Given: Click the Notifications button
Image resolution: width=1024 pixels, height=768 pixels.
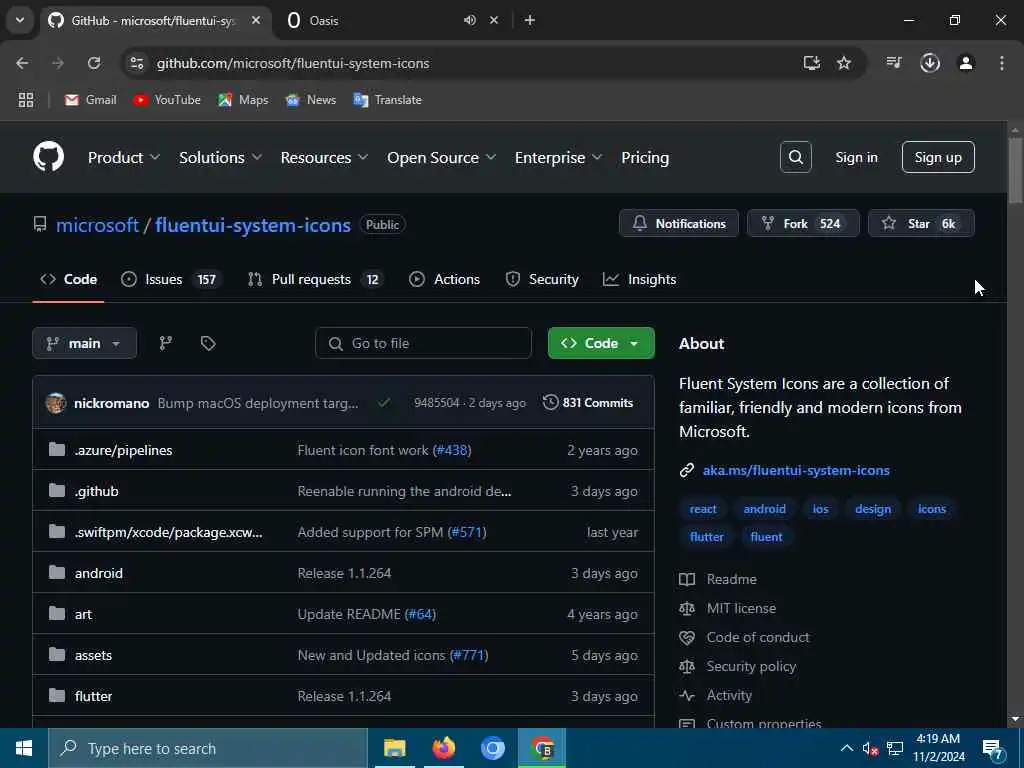Looking at the screenshot, I should [679, 223].
